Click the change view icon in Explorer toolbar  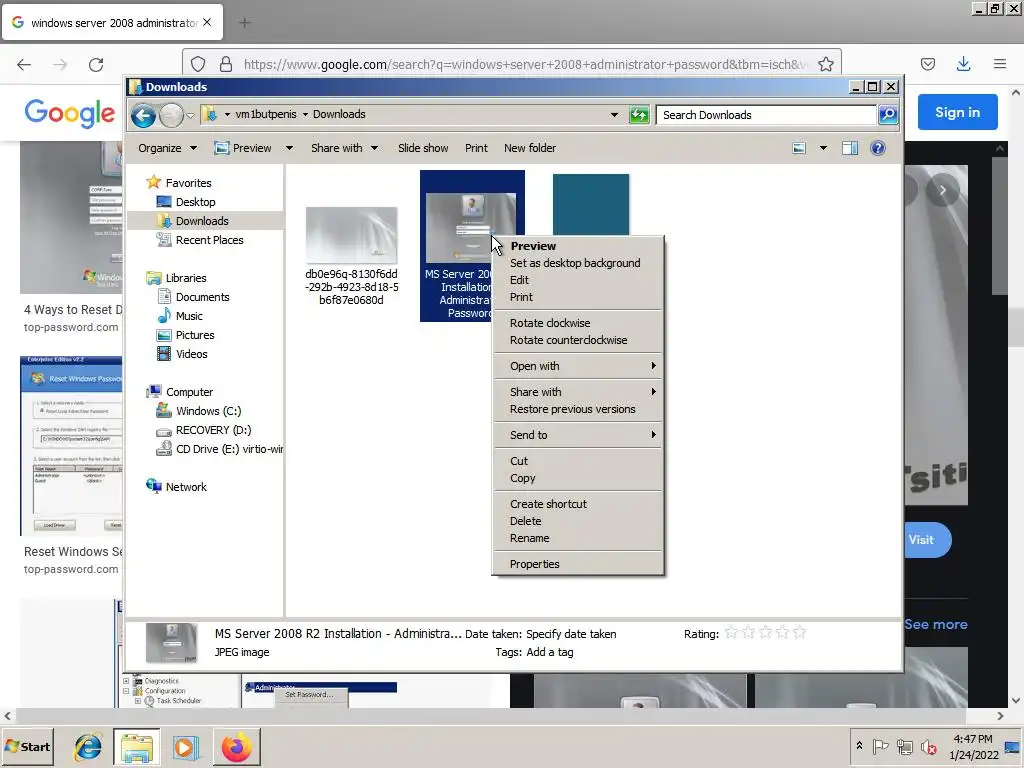point(799,148)
